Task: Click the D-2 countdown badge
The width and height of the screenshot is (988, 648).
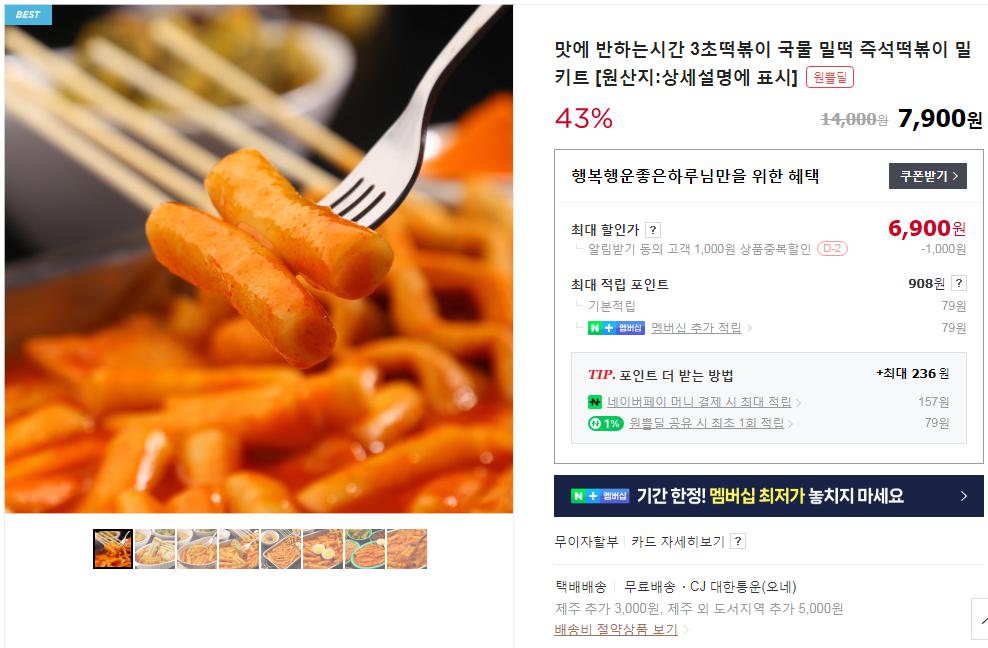Action: coord(832,248)
